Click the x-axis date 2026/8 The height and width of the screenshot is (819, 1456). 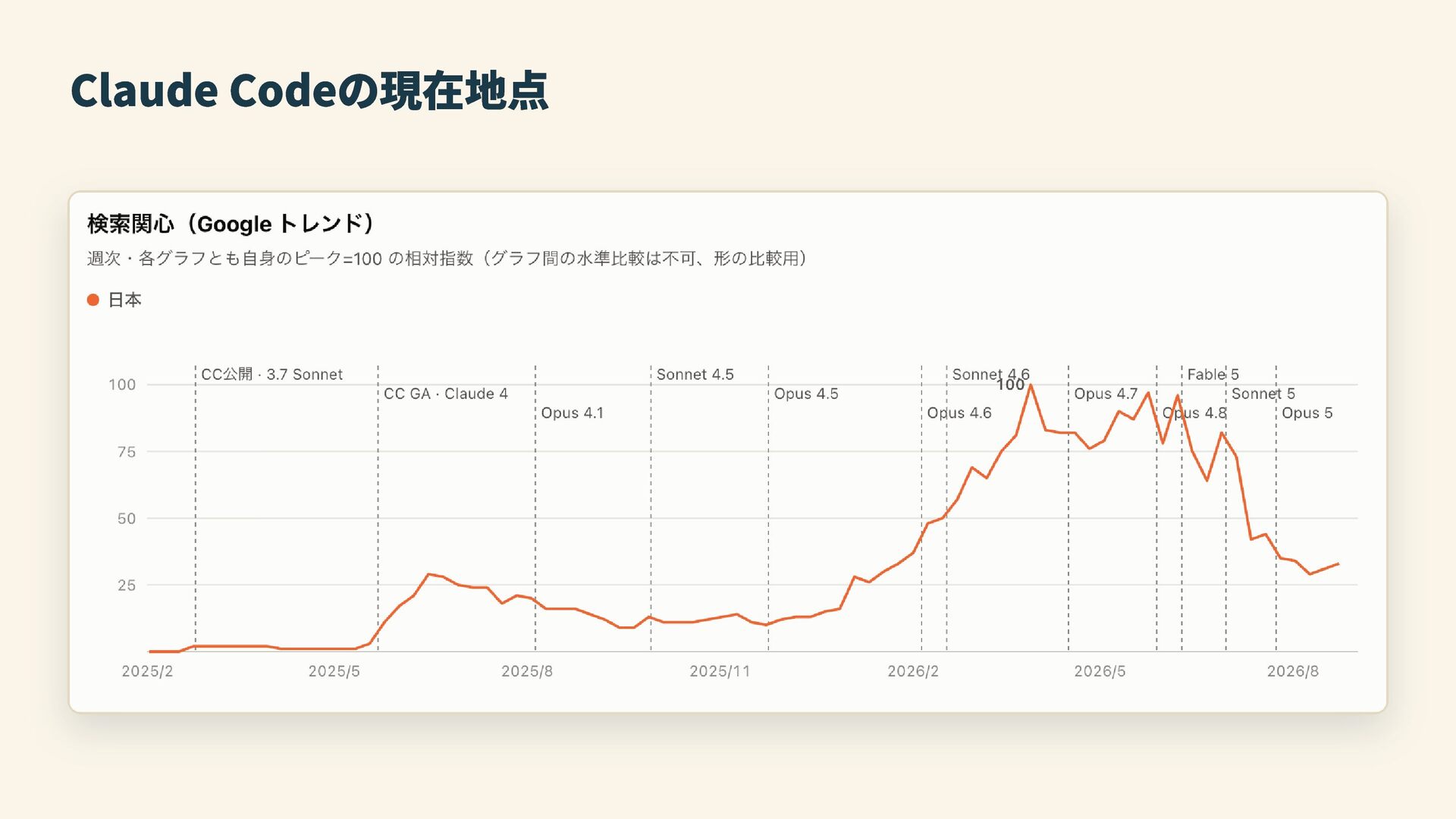(x=1293, y=672)
